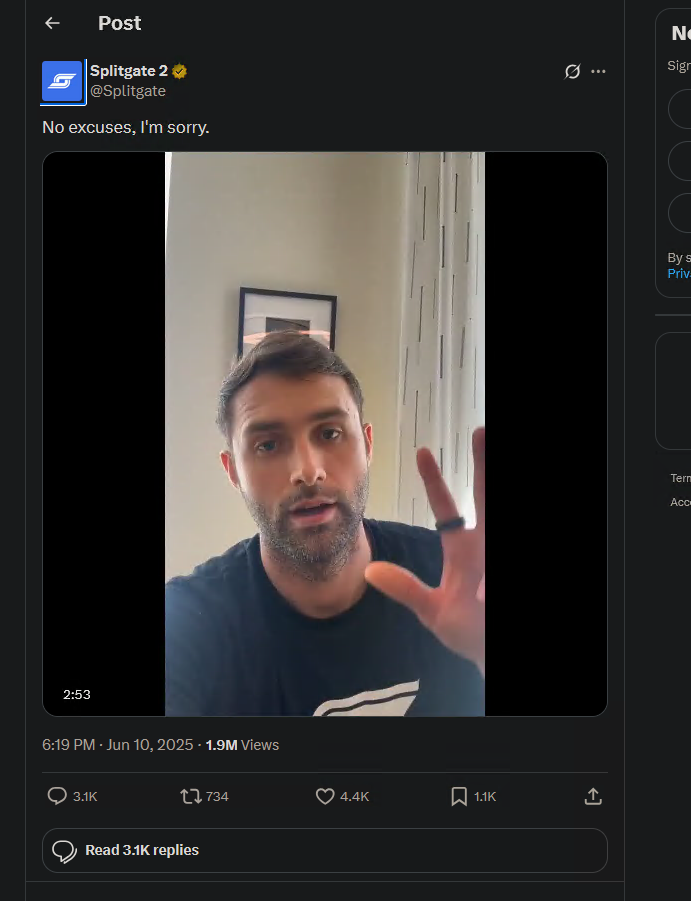Bookmark the post with the bookmark icon
The width and height of the screenshot is (691, 901).
(x=459, y=796)
